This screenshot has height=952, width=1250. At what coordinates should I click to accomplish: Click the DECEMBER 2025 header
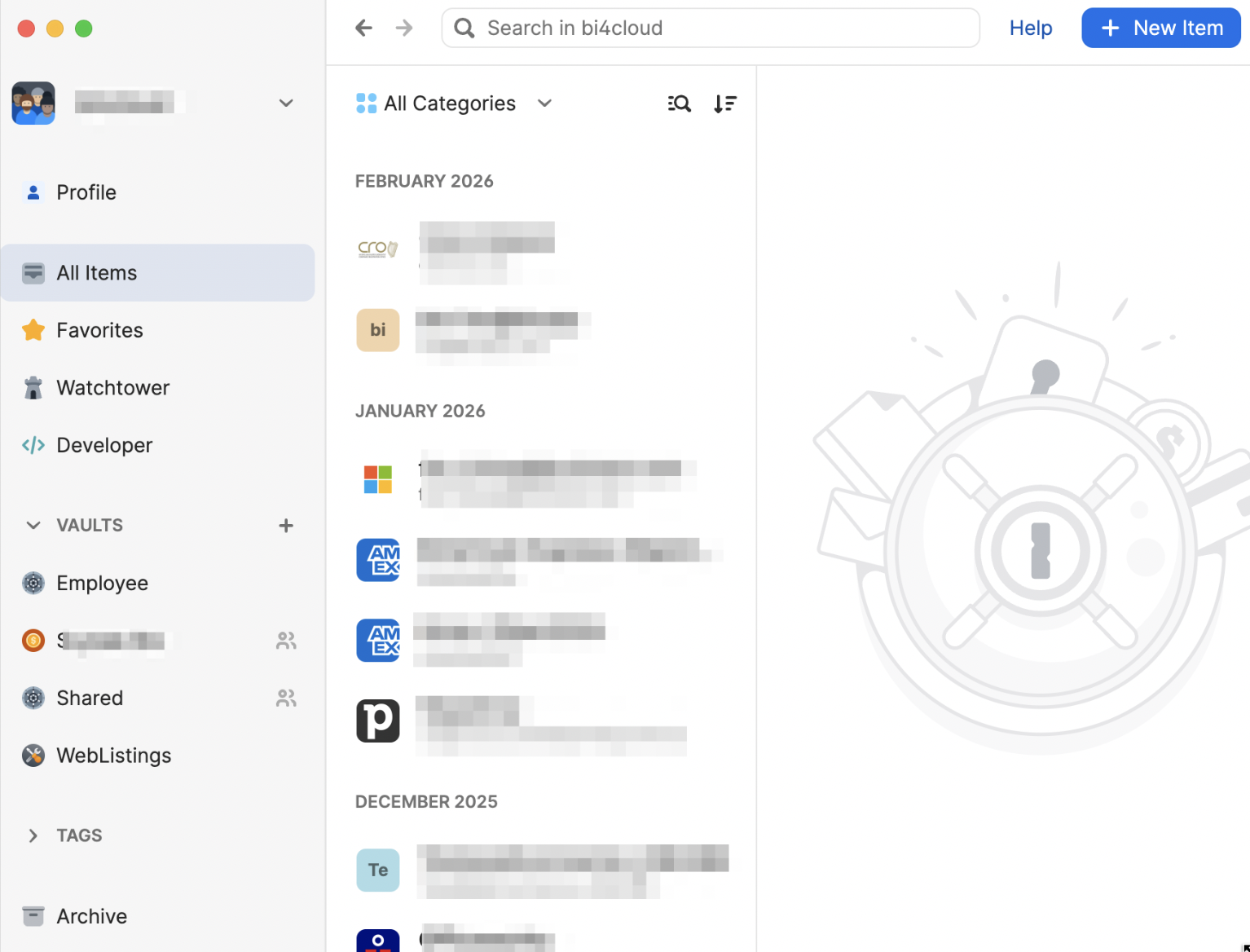click(x=426, y=801)
